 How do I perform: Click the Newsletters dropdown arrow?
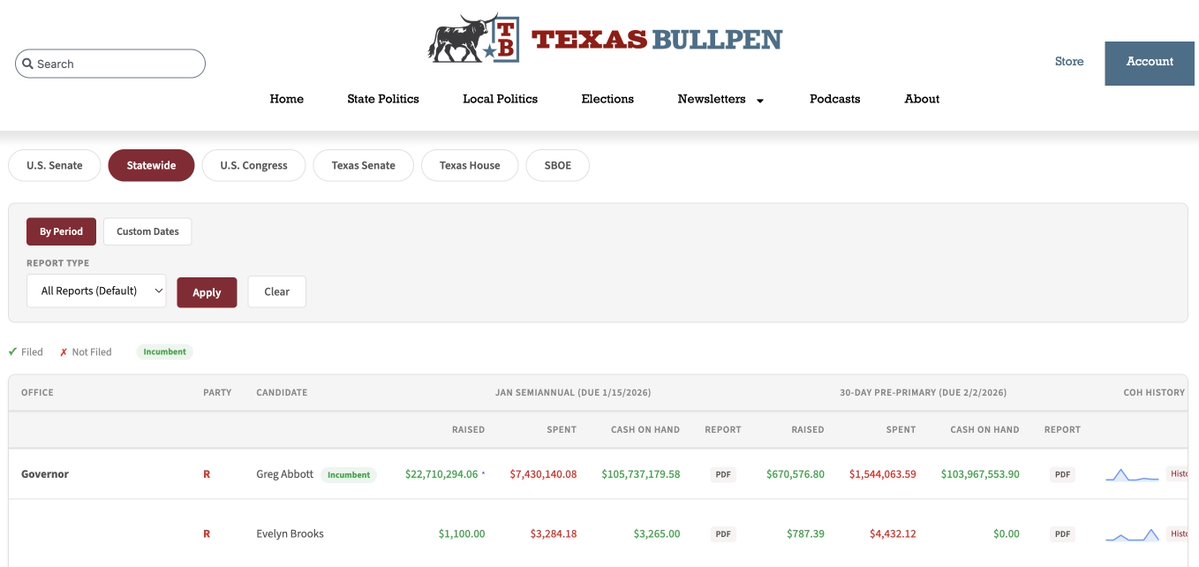760,100
